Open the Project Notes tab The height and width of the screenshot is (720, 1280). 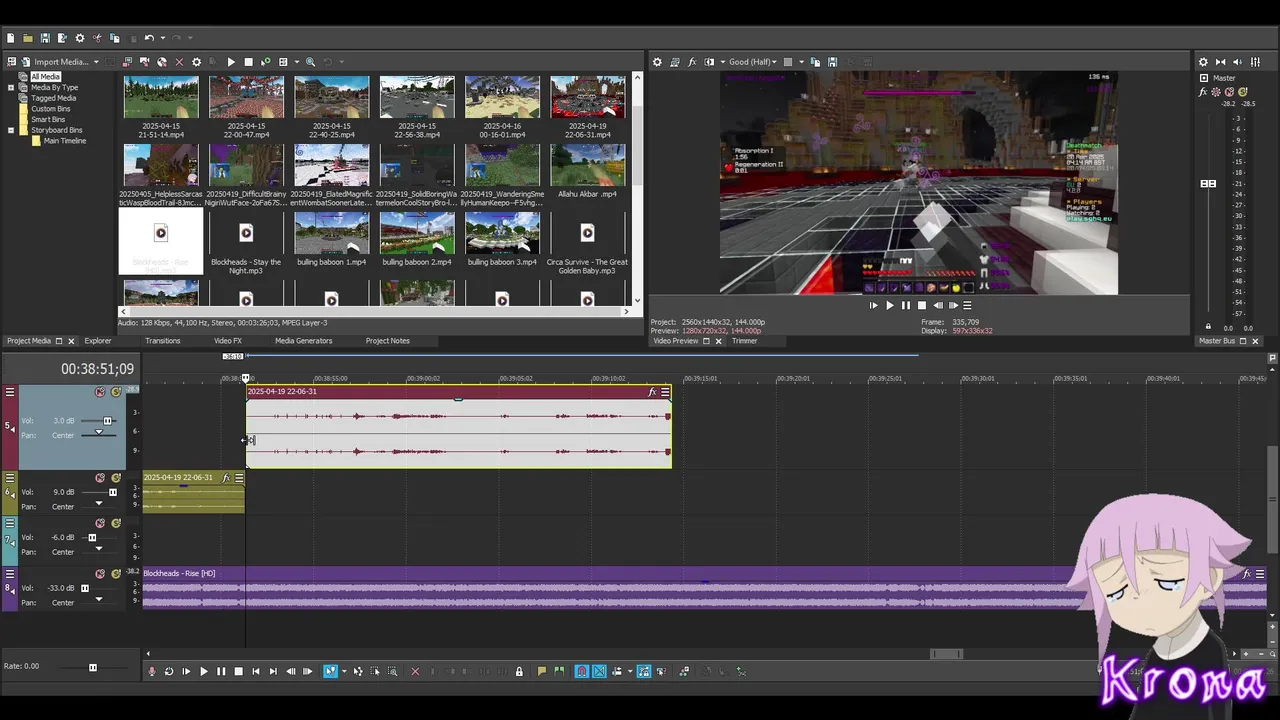(387, 341)
